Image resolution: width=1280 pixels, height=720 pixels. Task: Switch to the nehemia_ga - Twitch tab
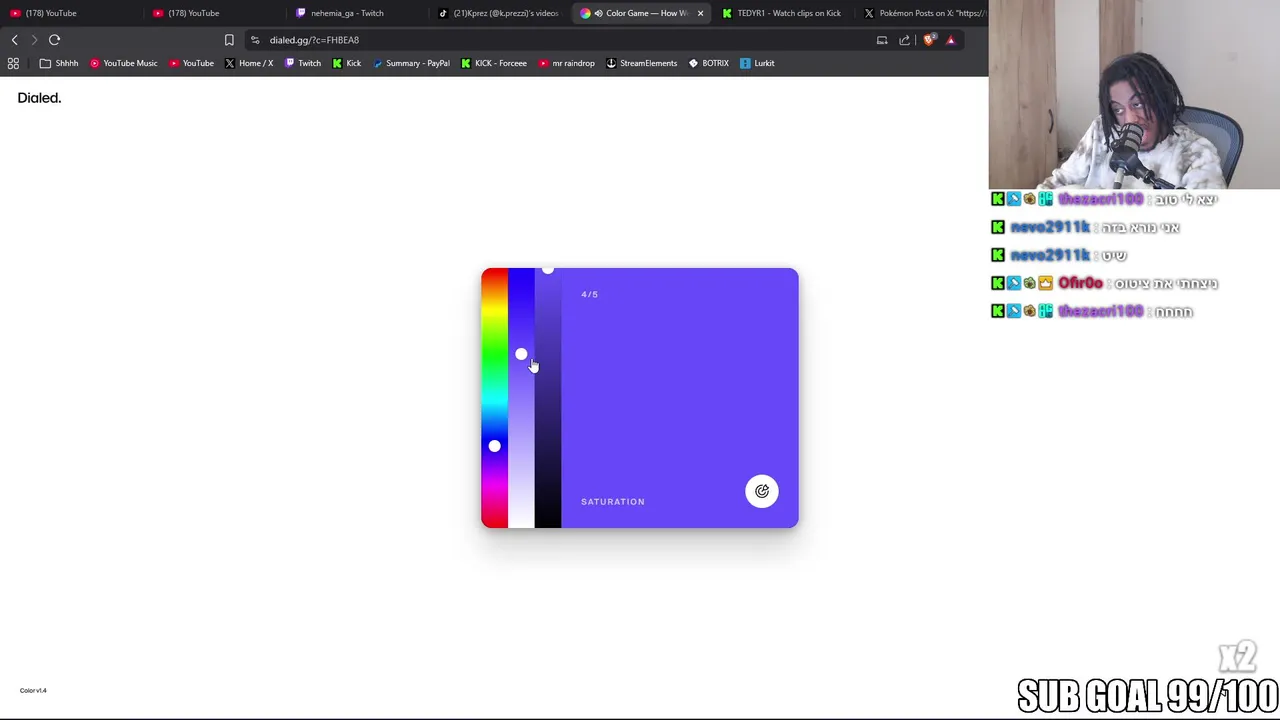pyautogui.click(x=357, y=13)
